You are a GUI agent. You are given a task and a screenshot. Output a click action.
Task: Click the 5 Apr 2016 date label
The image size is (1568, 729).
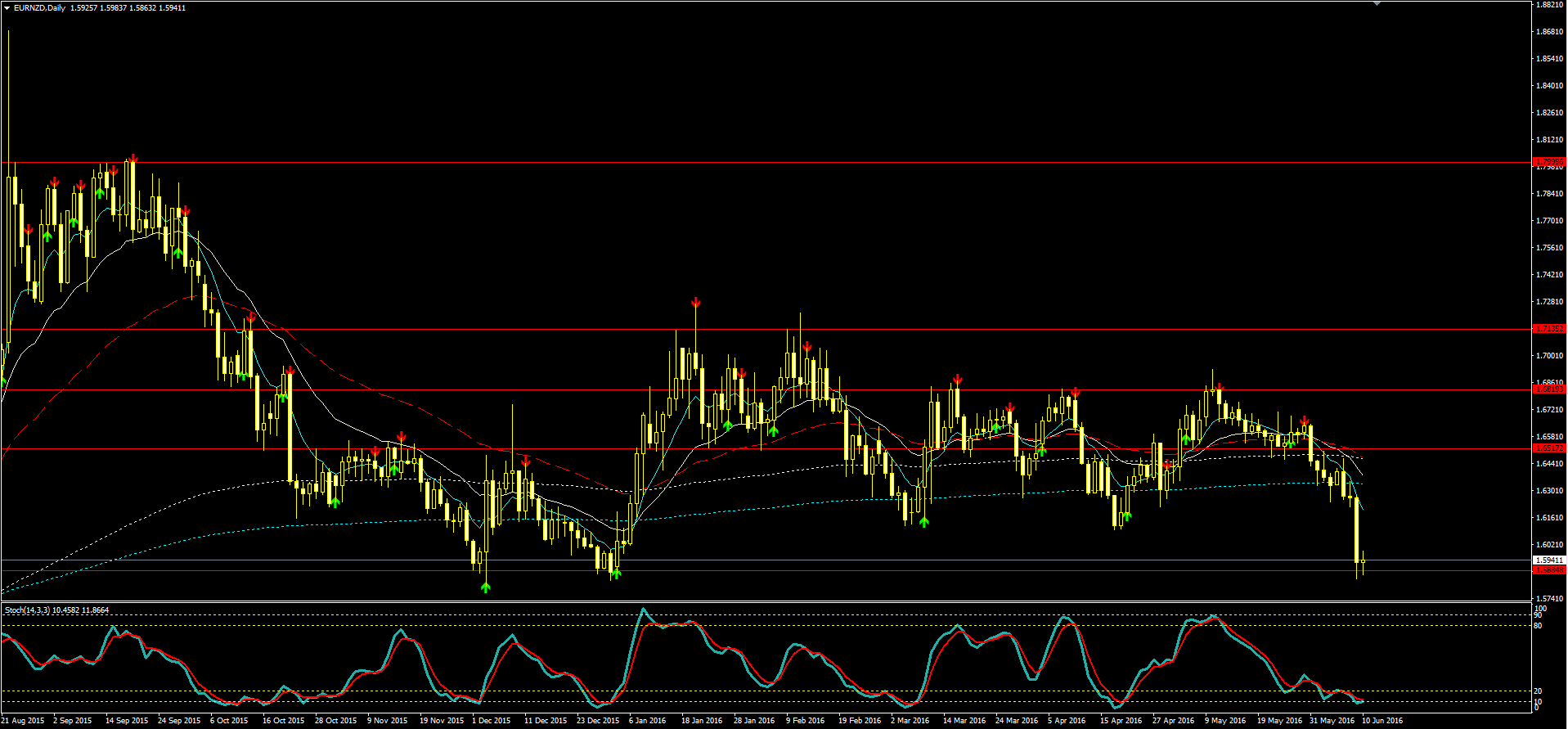[1067, 721]
